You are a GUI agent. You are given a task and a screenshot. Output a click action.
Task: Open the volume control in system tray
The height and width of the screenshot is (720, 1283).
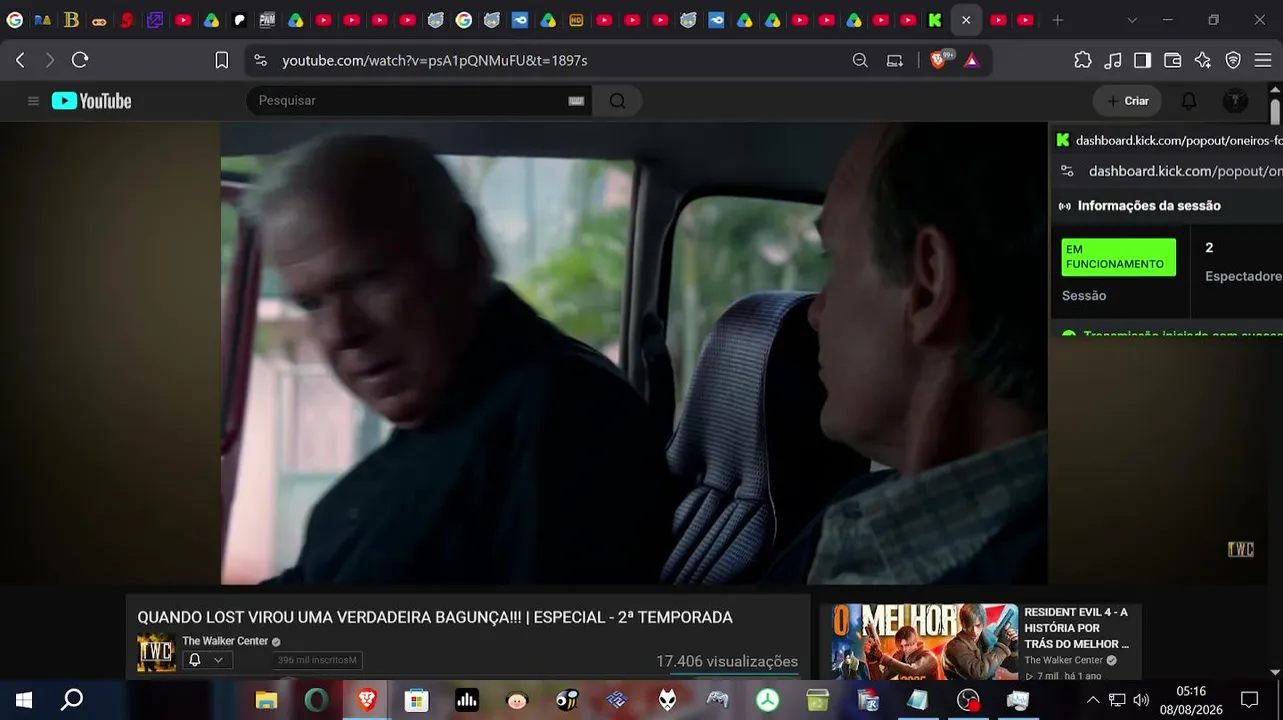(x=1141, y=700)
